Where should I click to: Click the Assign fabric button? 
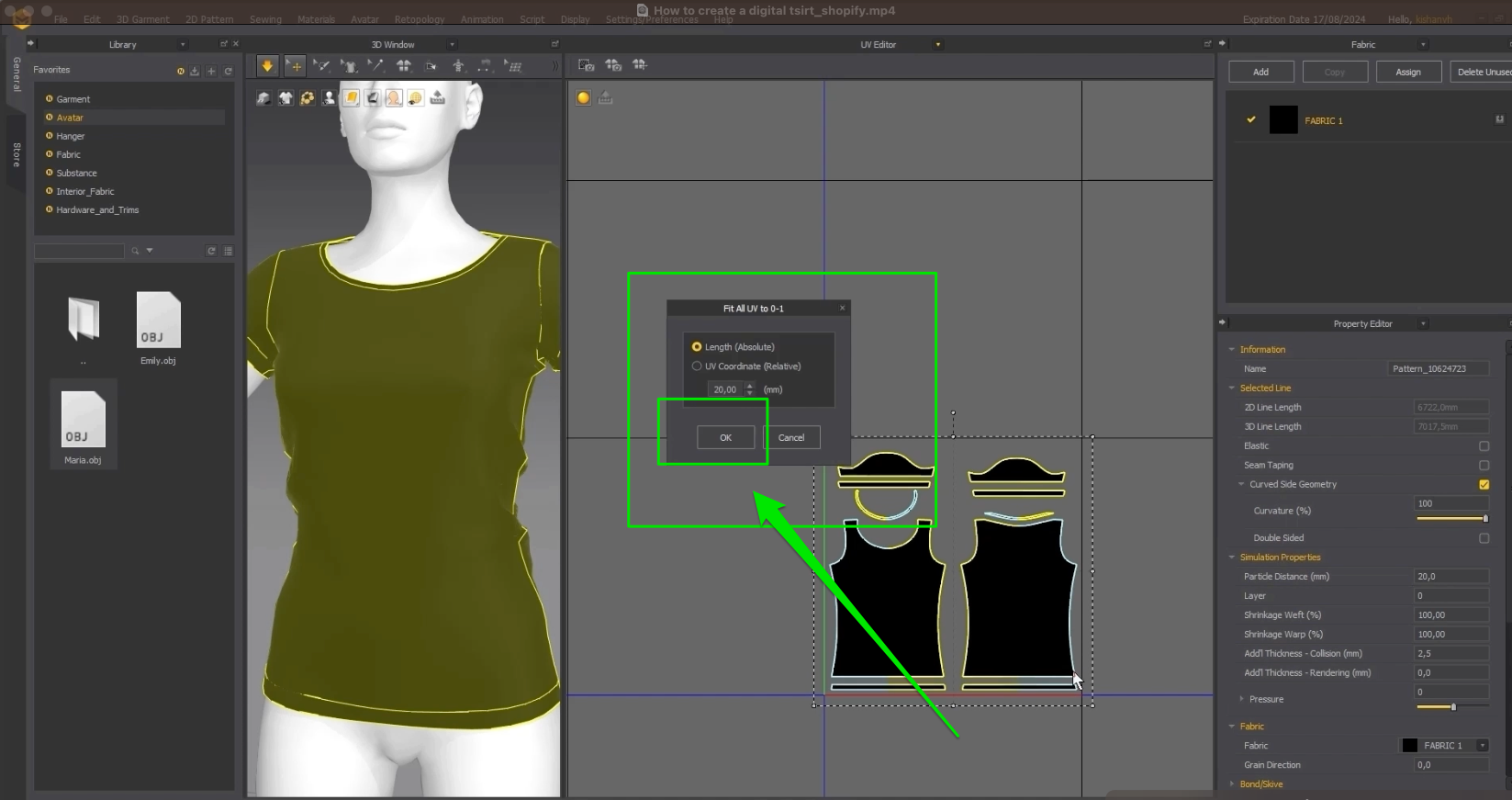point(1408,72)
